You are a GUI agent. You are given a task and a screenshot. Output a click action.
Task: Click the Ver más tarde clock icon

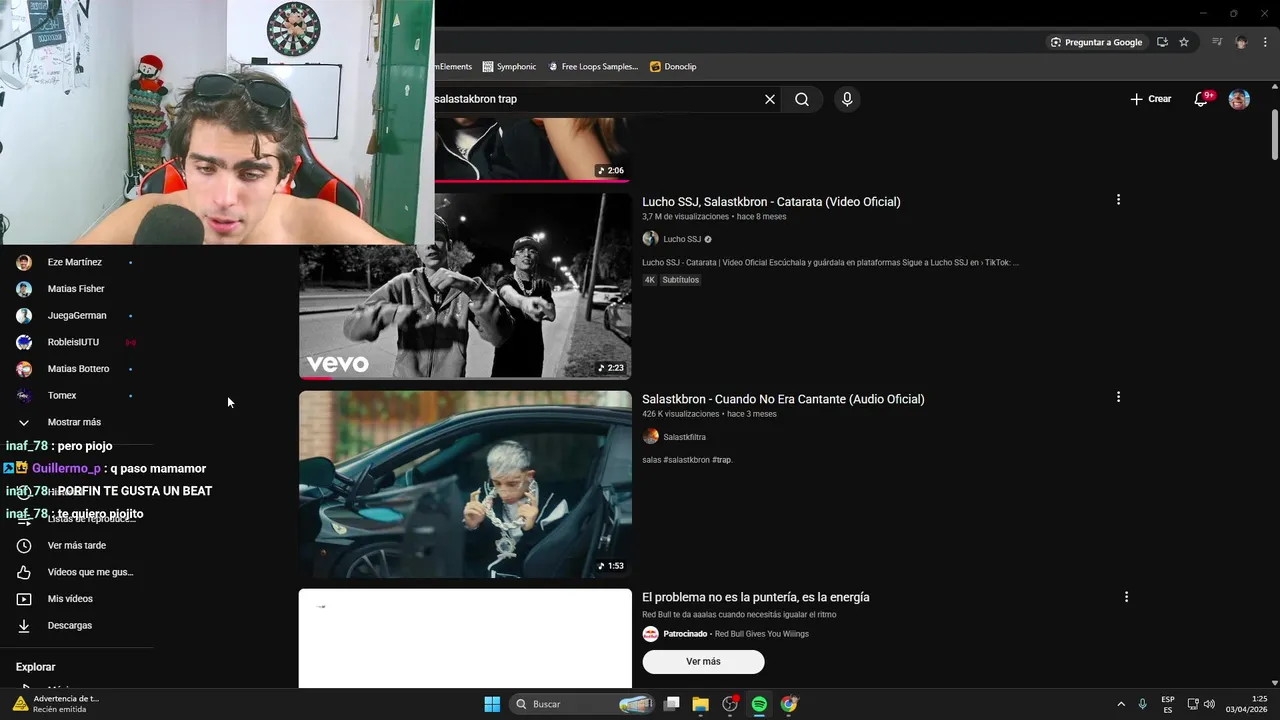tap(24, 546)
